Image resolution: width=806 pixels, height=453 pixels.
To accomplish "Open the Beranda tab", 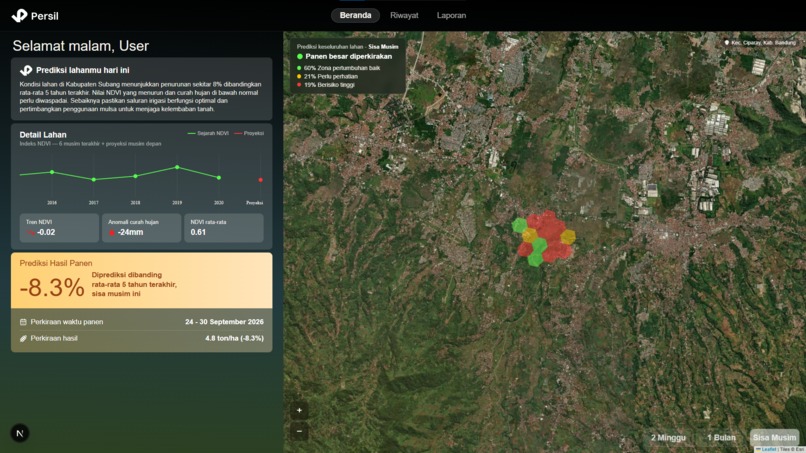I will 355,15.
